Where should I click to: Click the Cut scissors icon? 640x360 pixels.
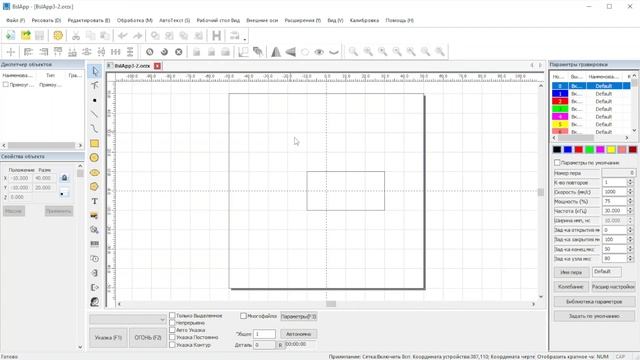click(x=76, y=36)
